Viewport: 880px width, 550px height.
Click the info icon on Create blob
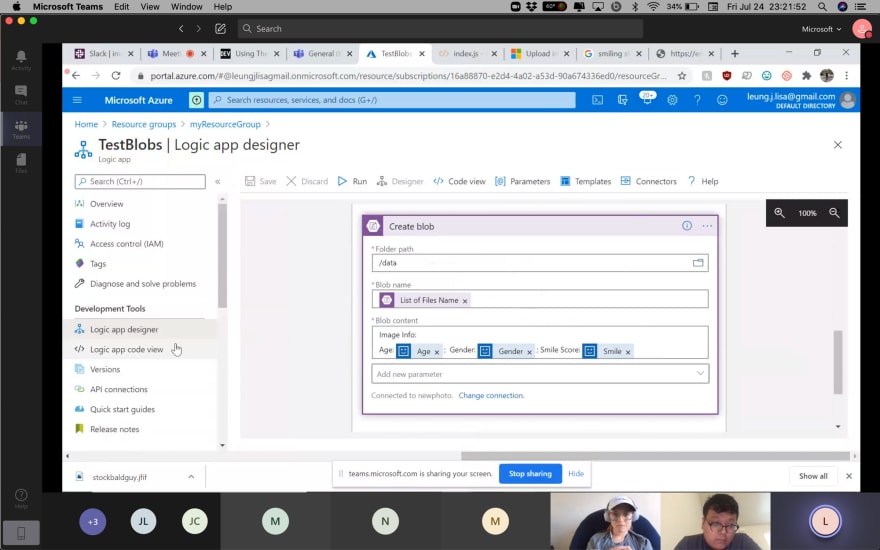687,226
